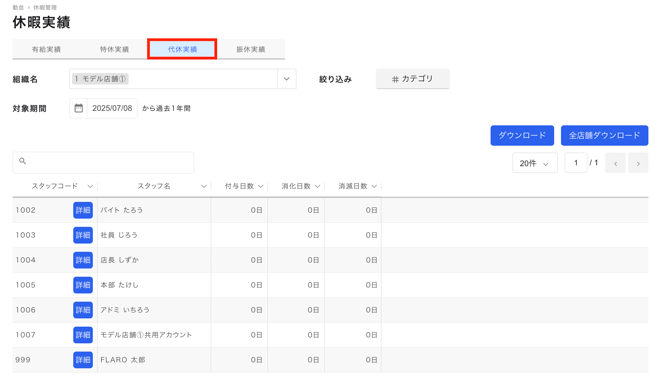The width and height of the screenshot is (670, 389).
Task: Open the # カテゴリ filter button
Action: 413,79
